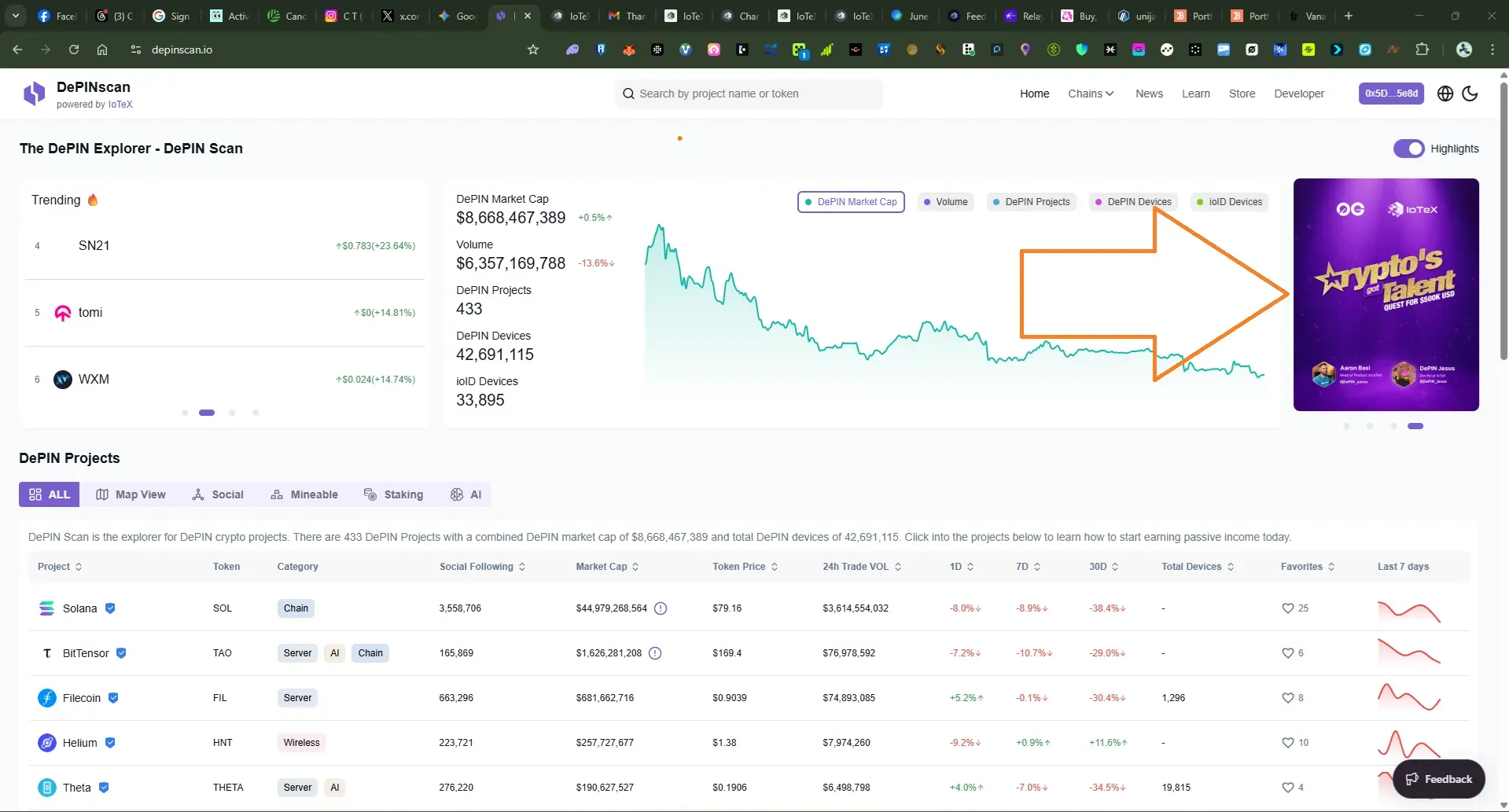Screen dimensions: 1509x812
Task: Switch to the Facebook browser tab
Action: click(x=57, y=16)
